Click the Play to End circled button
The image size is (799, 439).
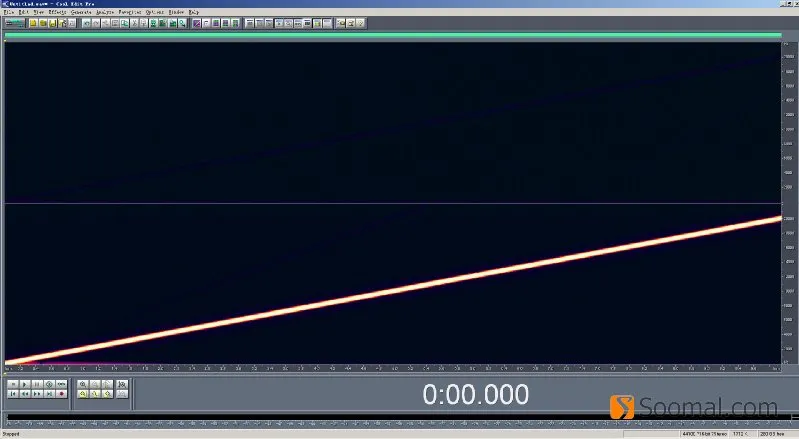coord(49,385)
